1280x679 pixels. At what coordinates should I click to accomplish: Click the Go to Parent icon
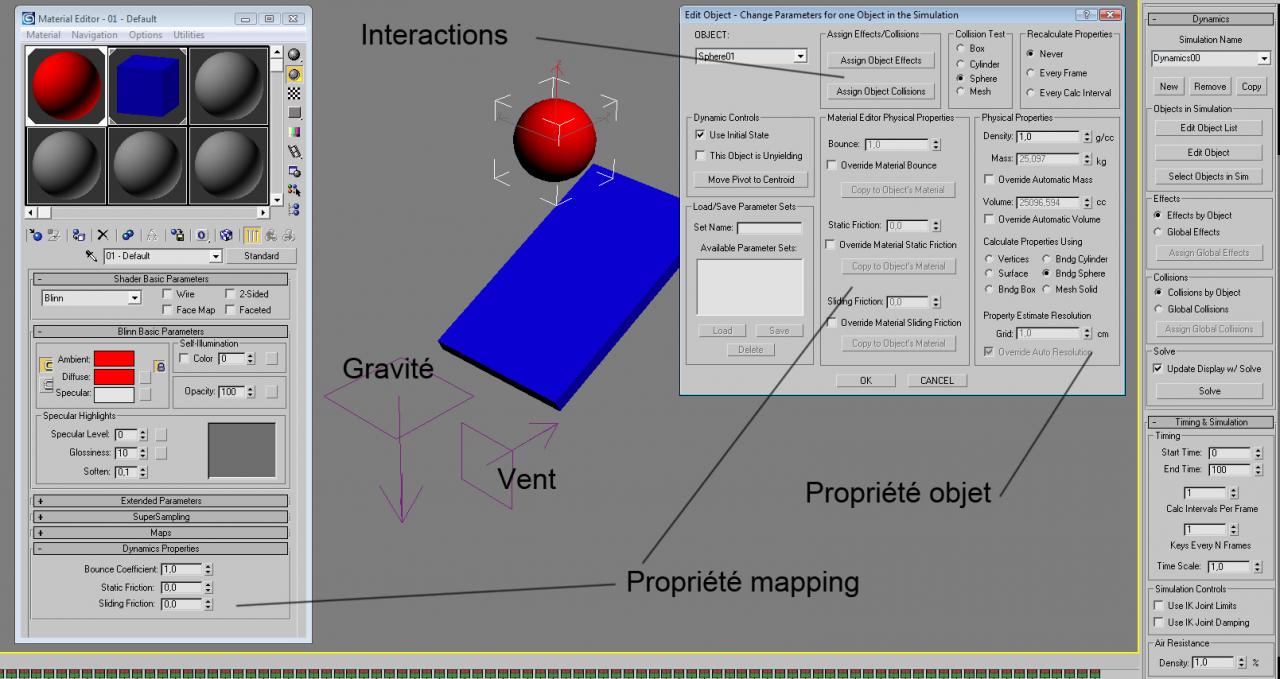(x=271, y=235)
